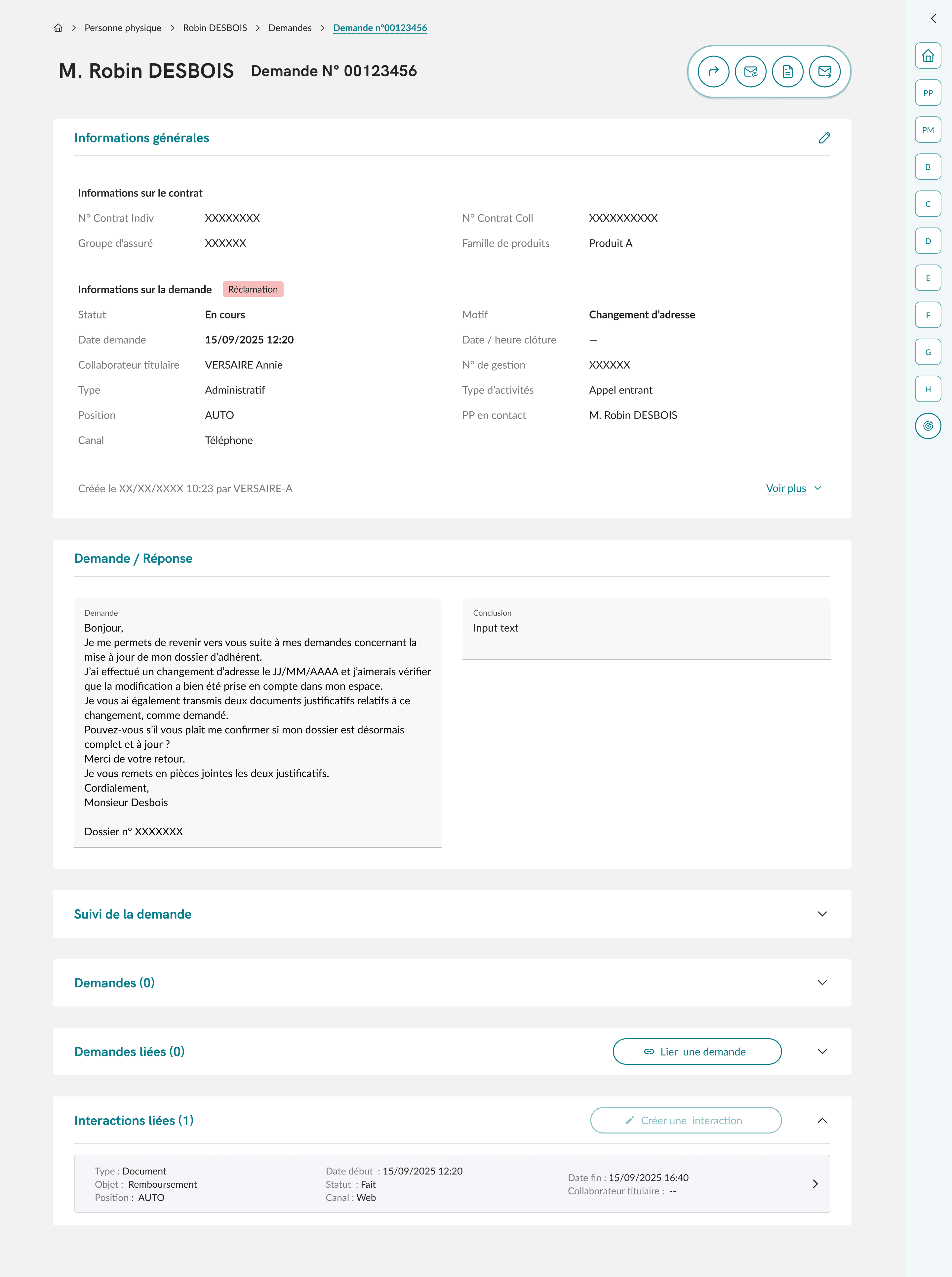Open the sidebar home icon
The image size is (952, 1277).
pos(927,56)
